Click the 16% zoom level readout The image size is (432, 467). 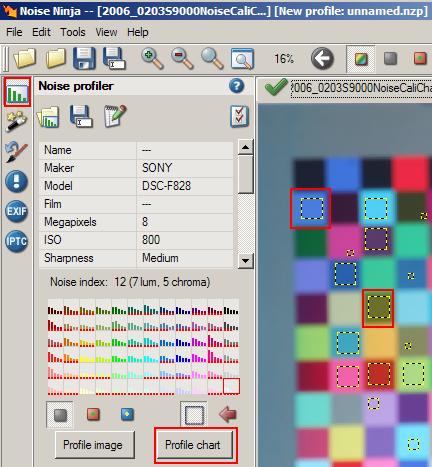(x=284, y=59)
